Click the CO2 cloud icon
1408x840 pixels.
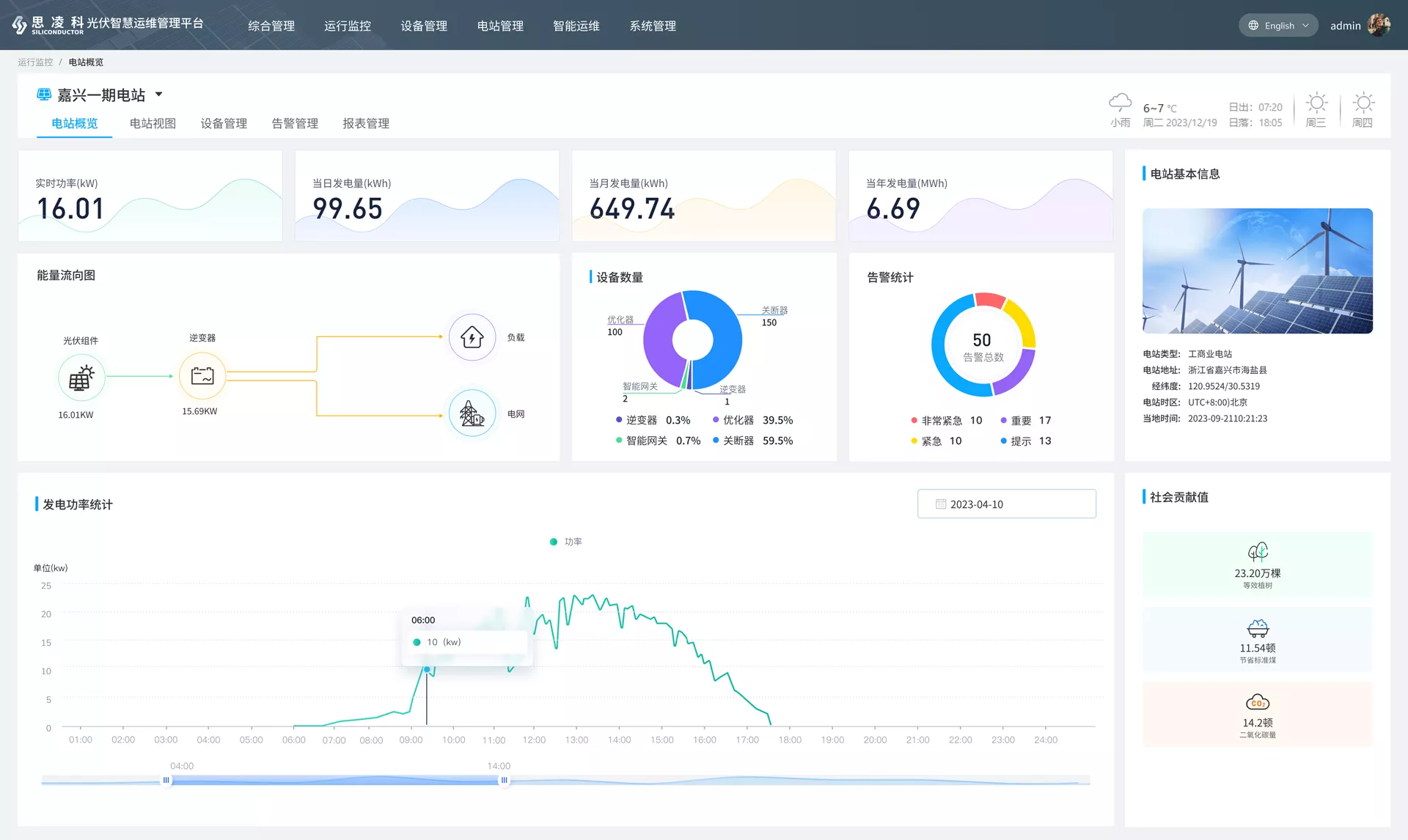click(x=1258, y=702)
